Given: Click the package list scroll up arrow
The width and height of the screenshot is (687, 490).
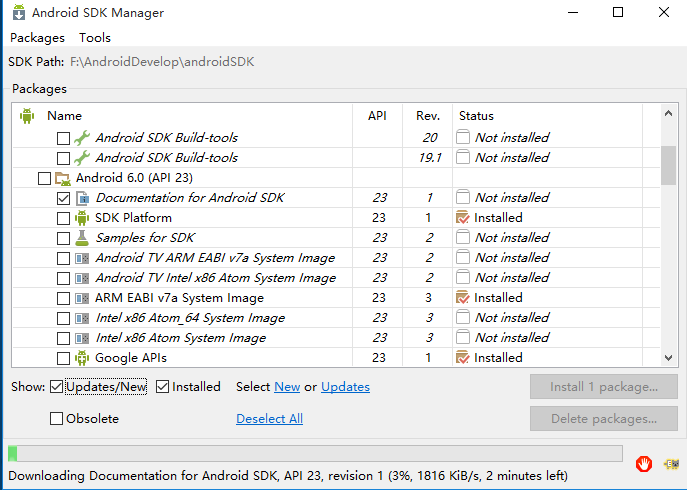Looking at the screenshot, I should click(668, 114).
